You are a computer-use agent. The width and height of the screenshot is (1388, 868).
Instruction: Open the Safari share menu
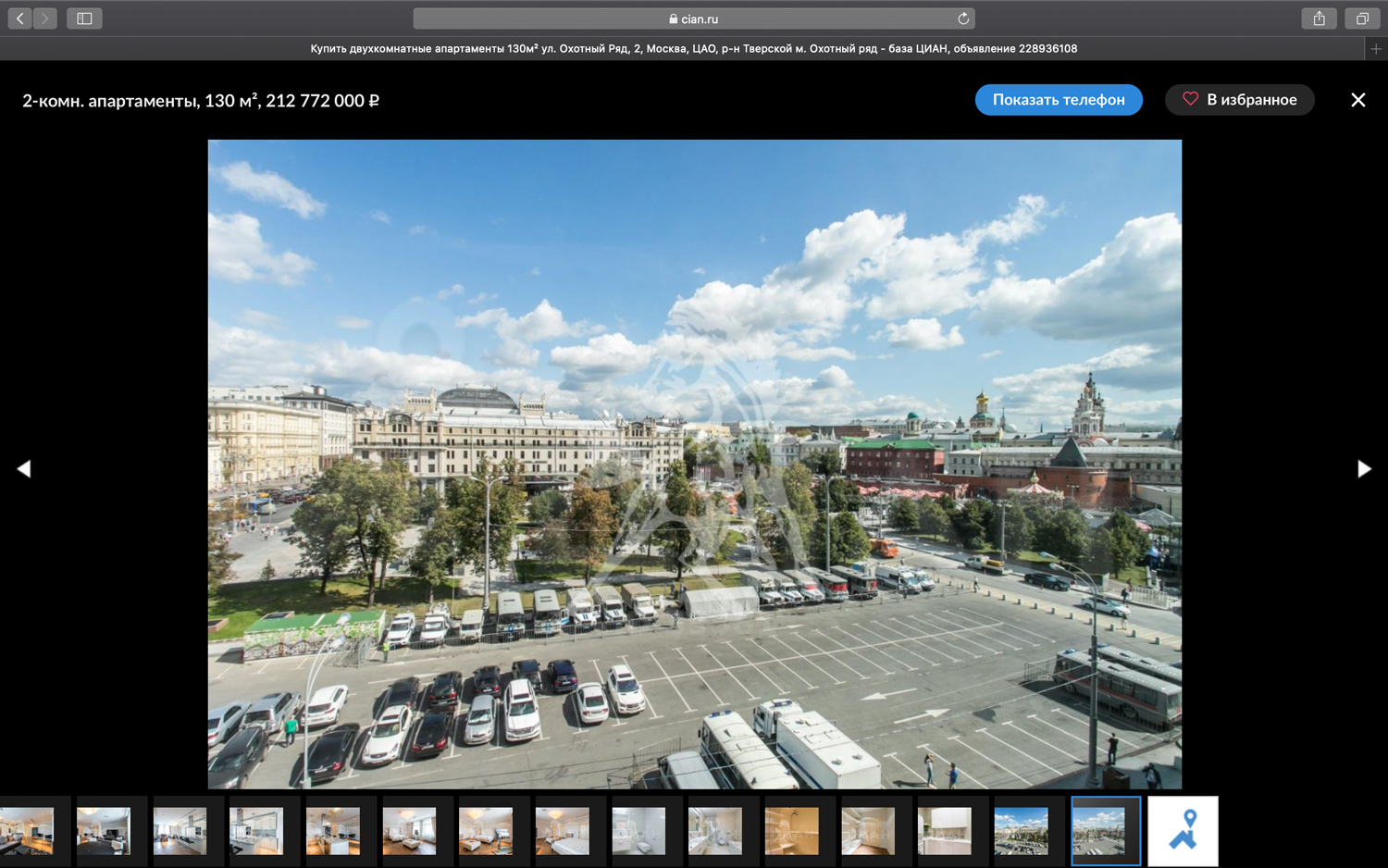coord(1319,19)
